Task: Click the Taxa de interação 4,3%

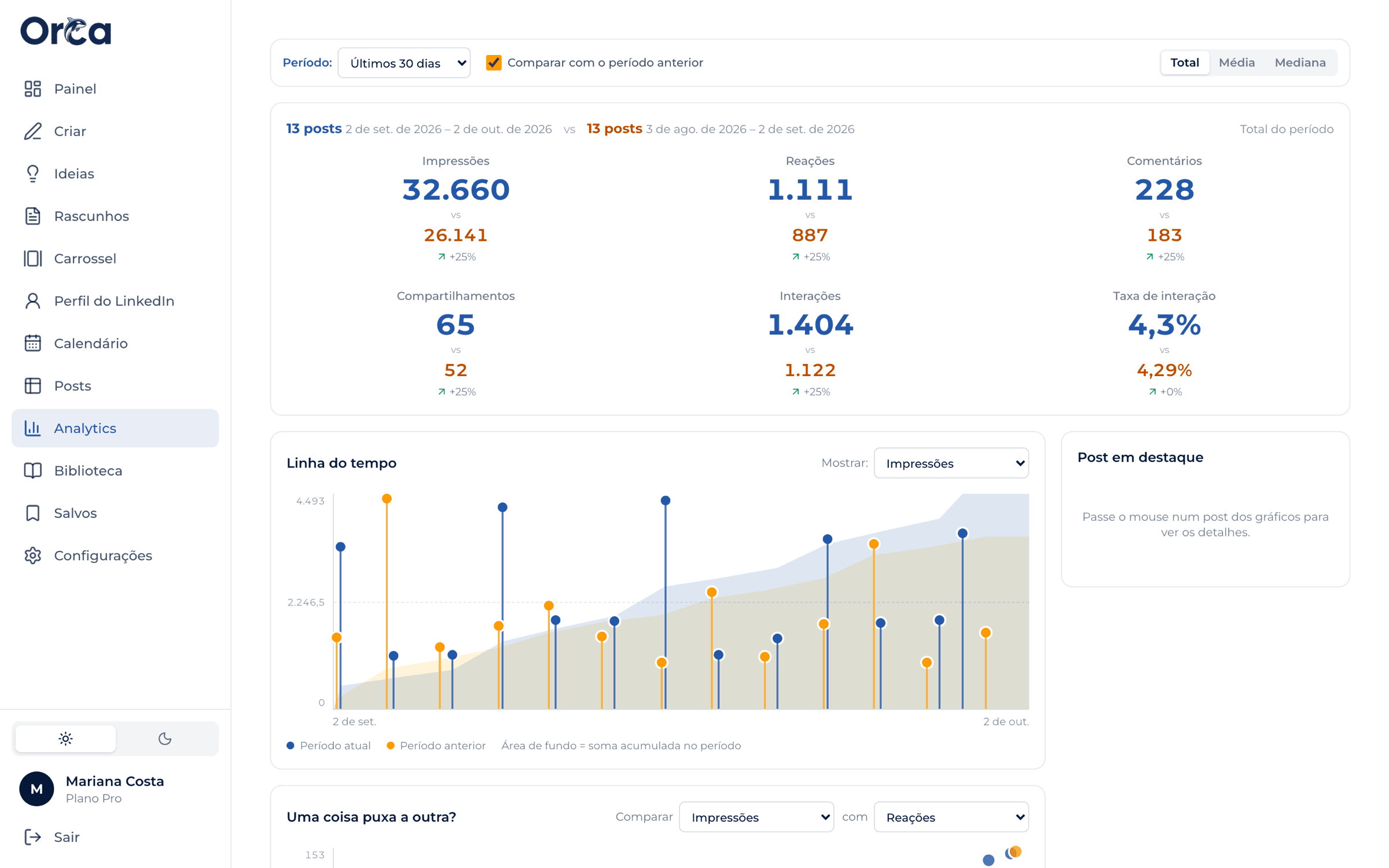Action: [1164, 325]
